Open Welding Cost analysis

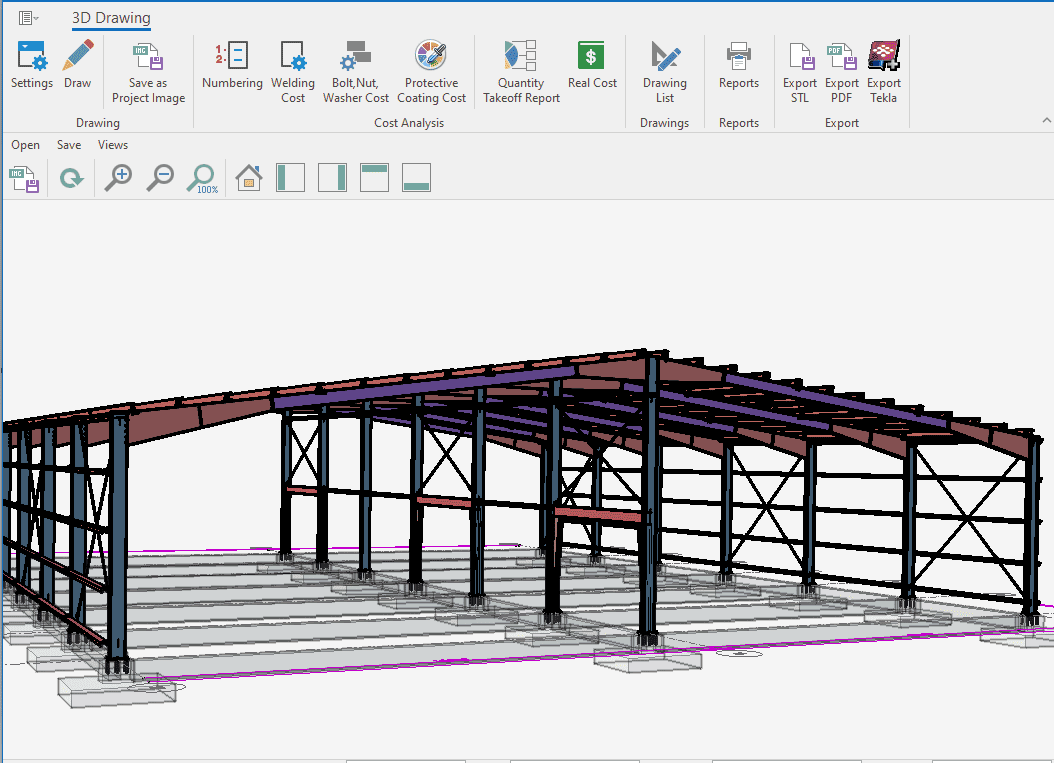(x=293, y=72)
